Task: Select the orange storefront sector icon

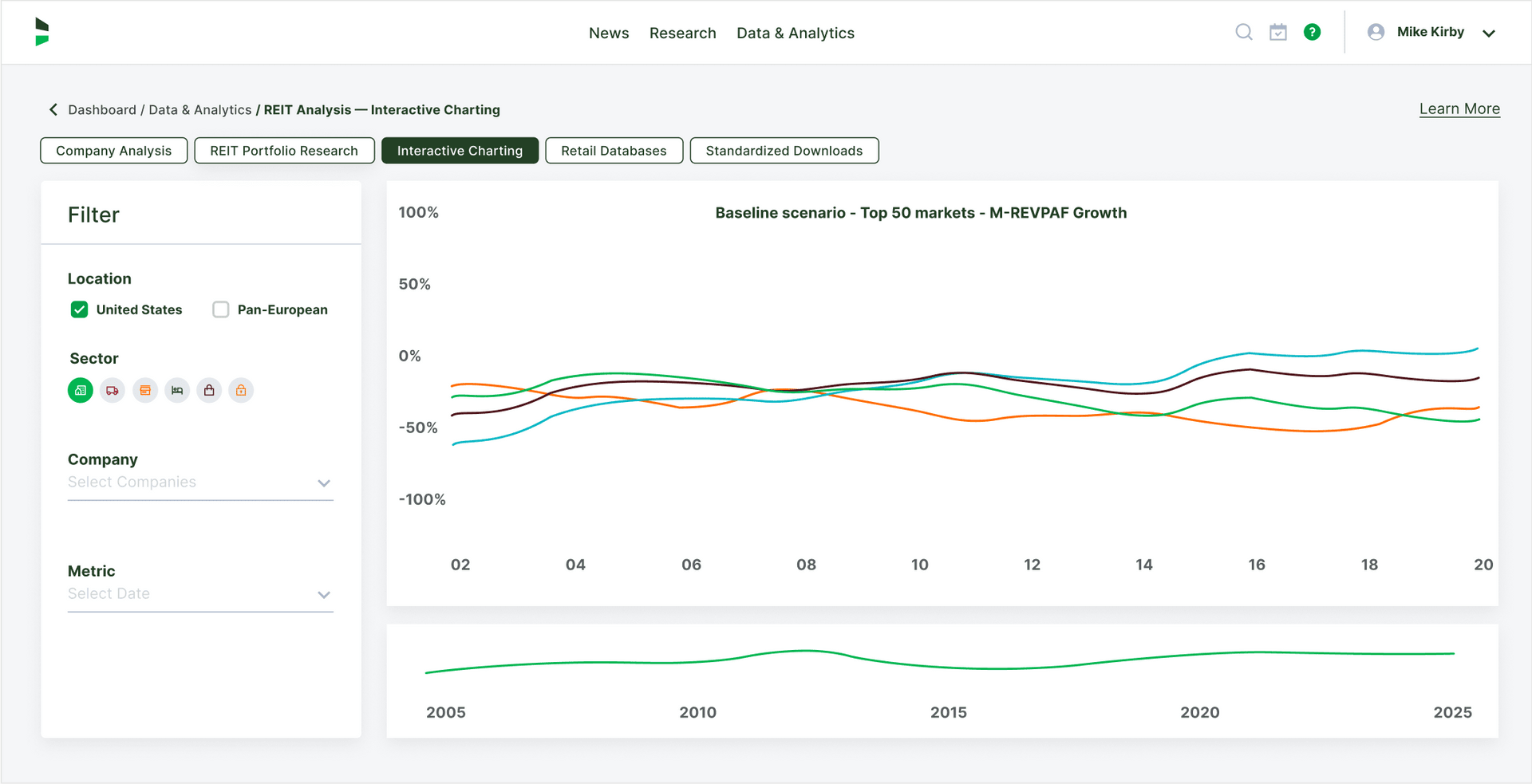Action: pos(145,390)
